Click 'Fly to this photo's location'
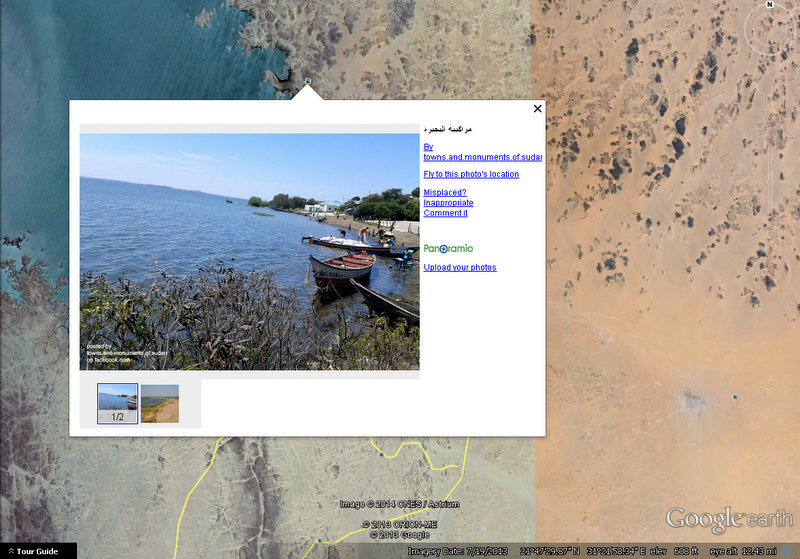800x559 pixels. [471, 174]
